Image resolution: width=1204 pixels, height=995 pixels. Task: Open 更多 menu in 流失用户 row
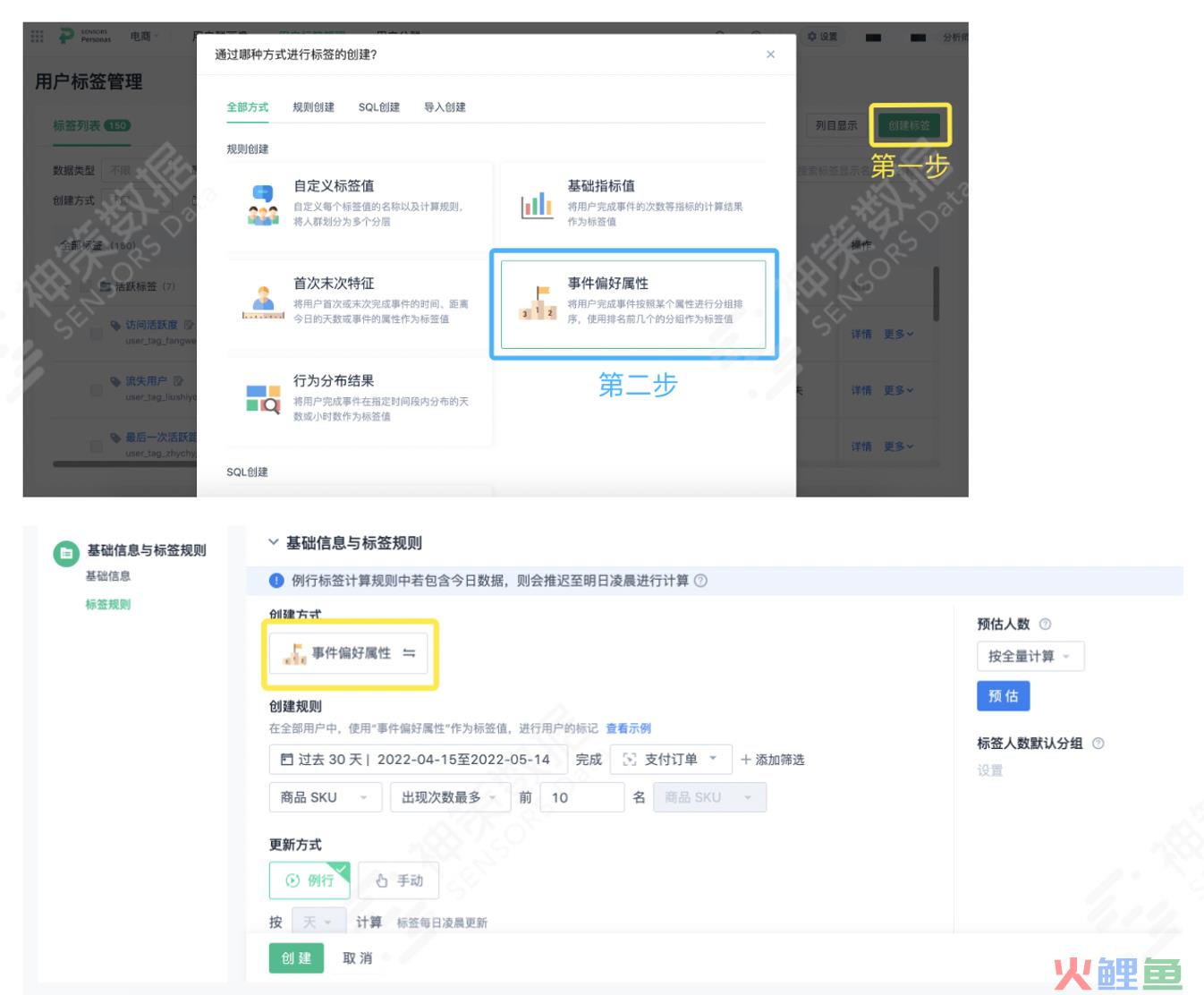(899, 390)
